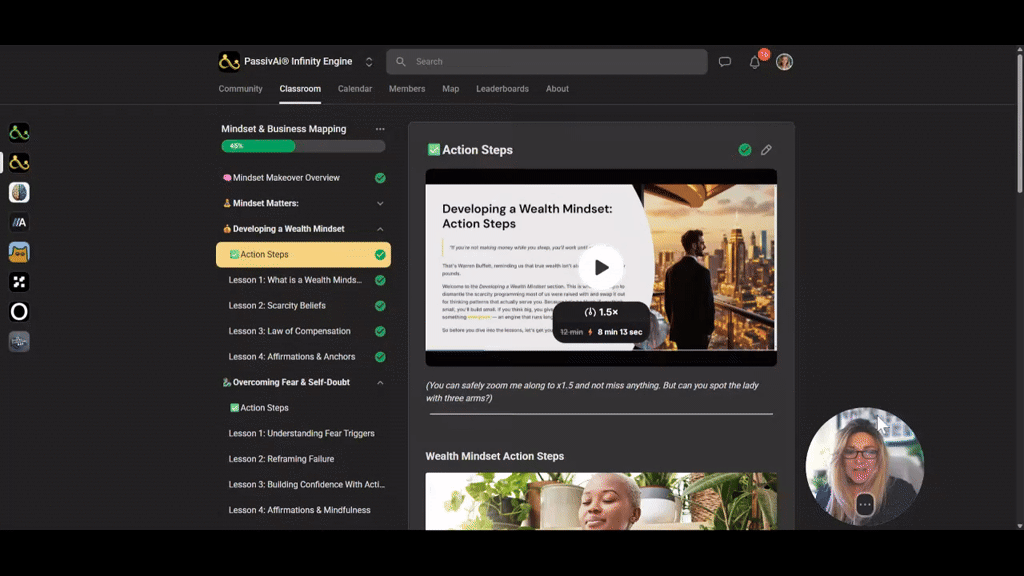The image size is (1024, 576).
Task: Open the yellow infinity sidebar group
Action: (x=19, y=163)
